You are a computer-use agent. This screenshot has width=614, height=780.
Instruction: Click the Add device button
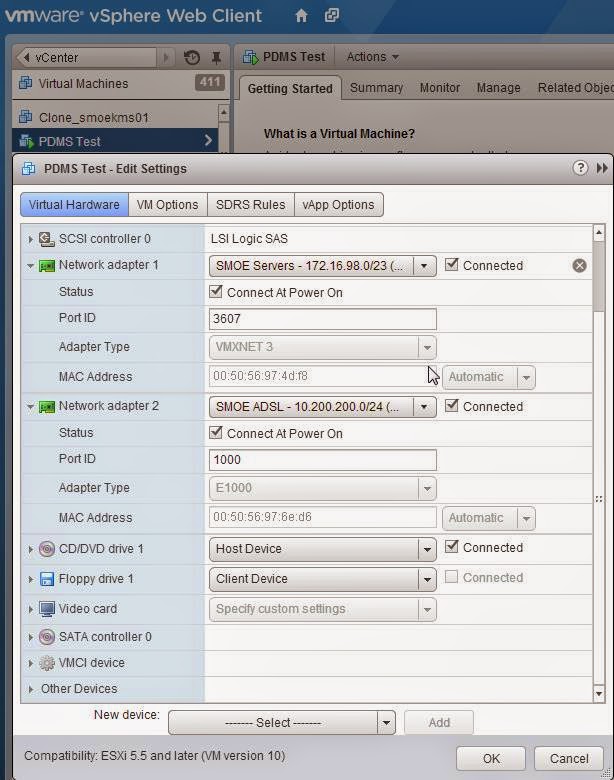(439, 722)
